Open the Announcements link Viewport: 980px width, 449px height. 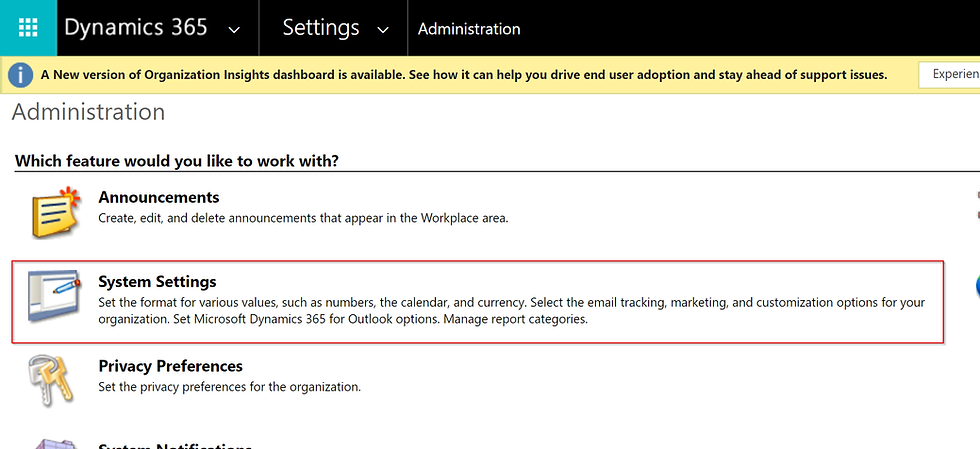[x=159, y=197]
